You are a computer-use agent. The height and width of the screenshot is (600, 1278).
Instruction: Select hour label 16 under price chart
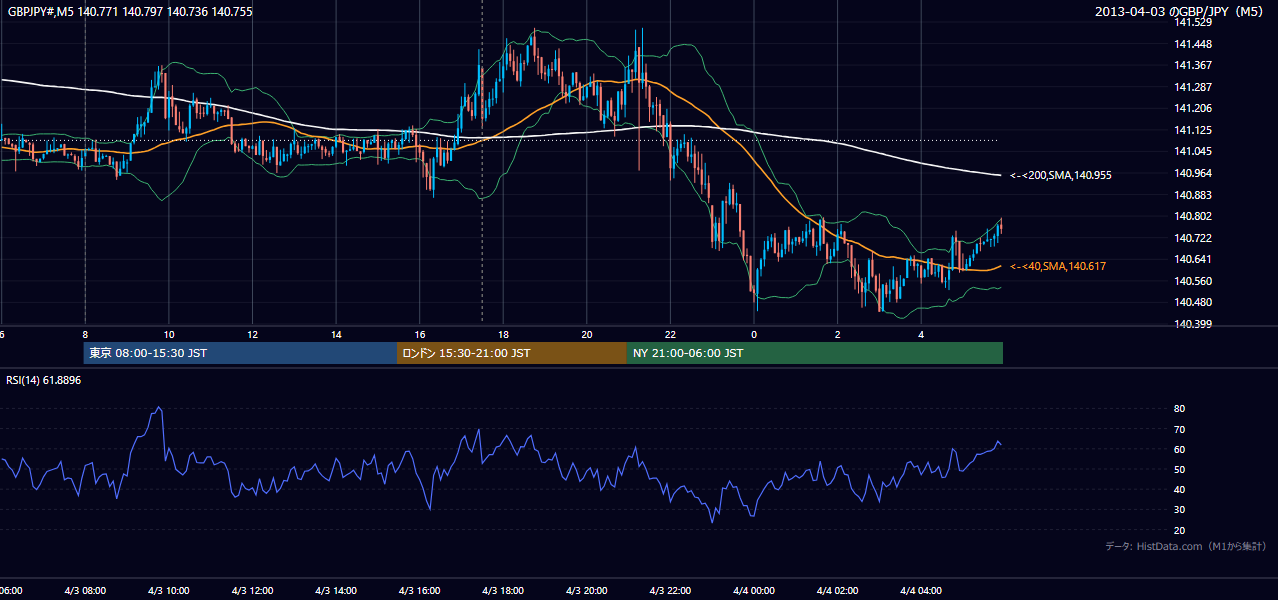pyautogui.click(x=420, y=334)
